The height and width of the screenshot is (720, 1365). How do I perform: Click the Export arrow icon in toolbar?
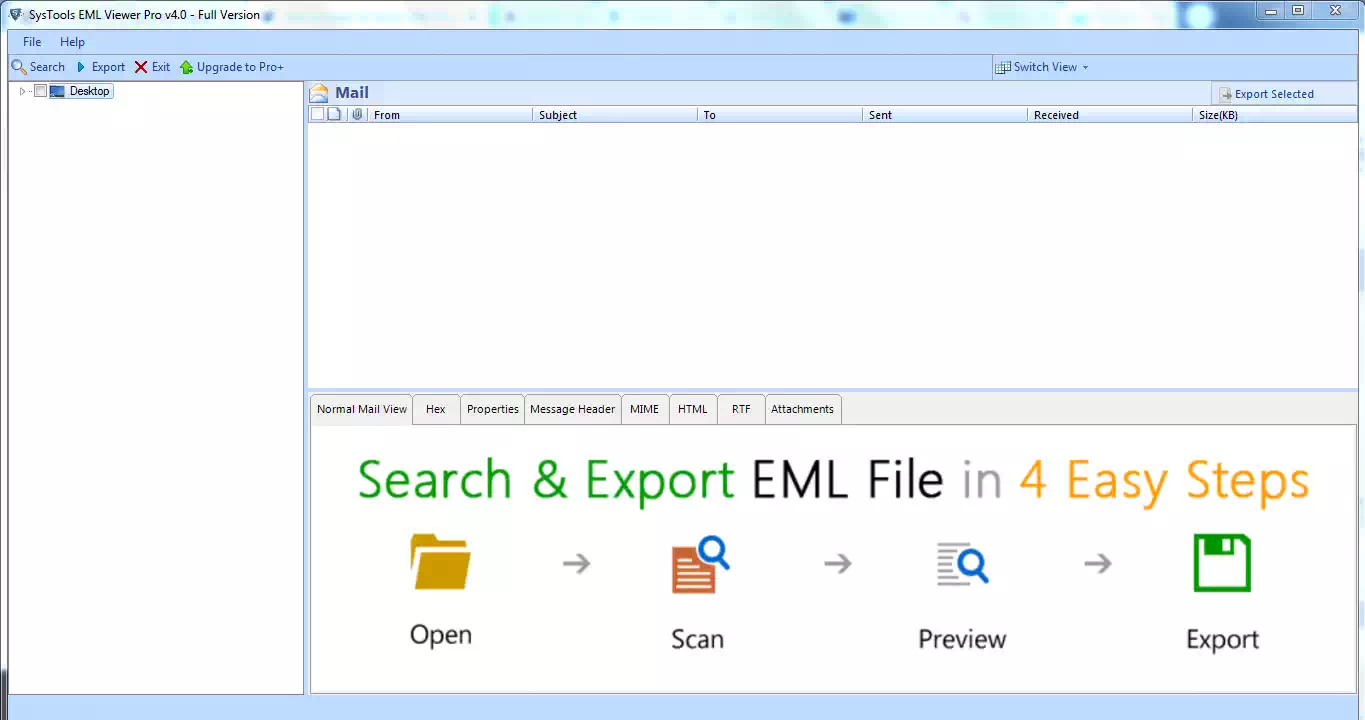coord(81,67)
